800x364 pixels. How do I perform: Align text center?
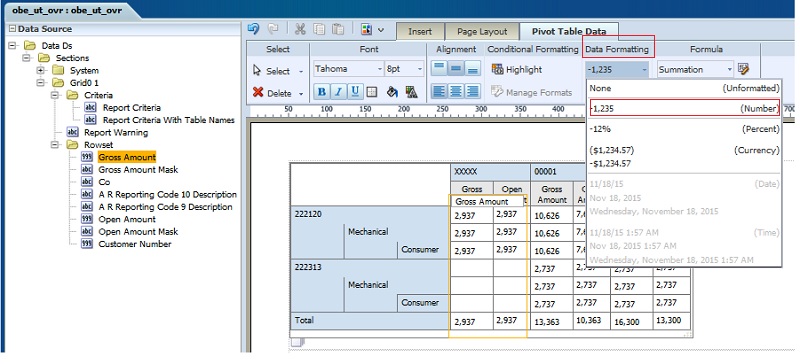456,91
